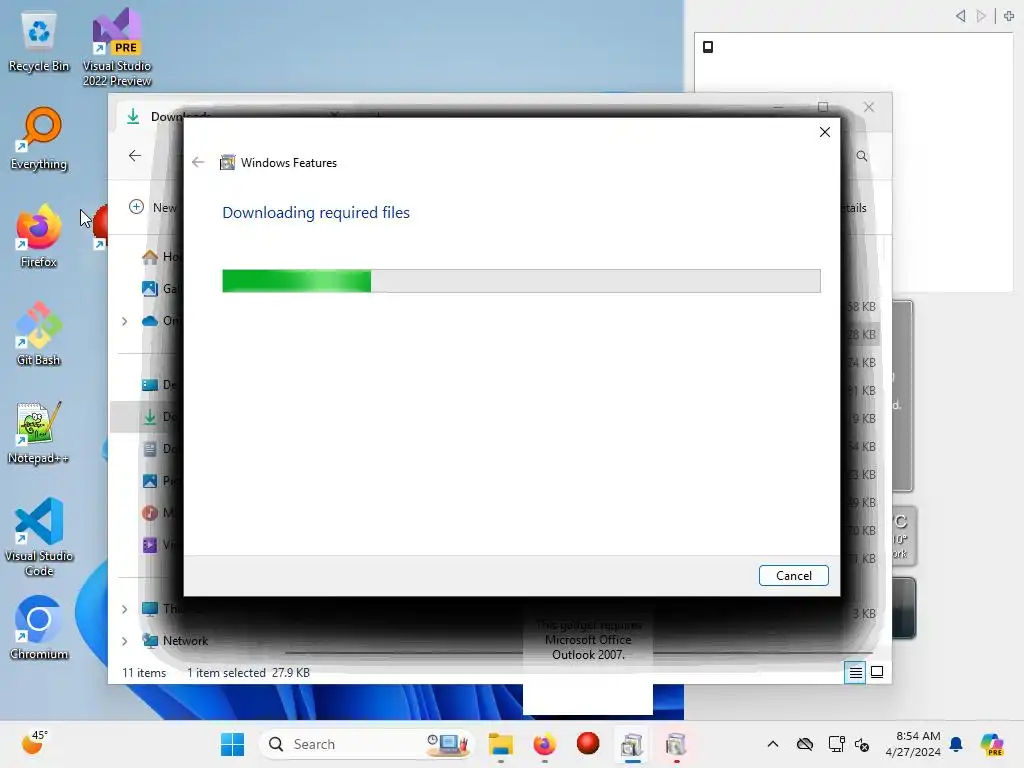Open volume muted tray icon
The height and width of the screenshot is (768, 1024).
862,744
